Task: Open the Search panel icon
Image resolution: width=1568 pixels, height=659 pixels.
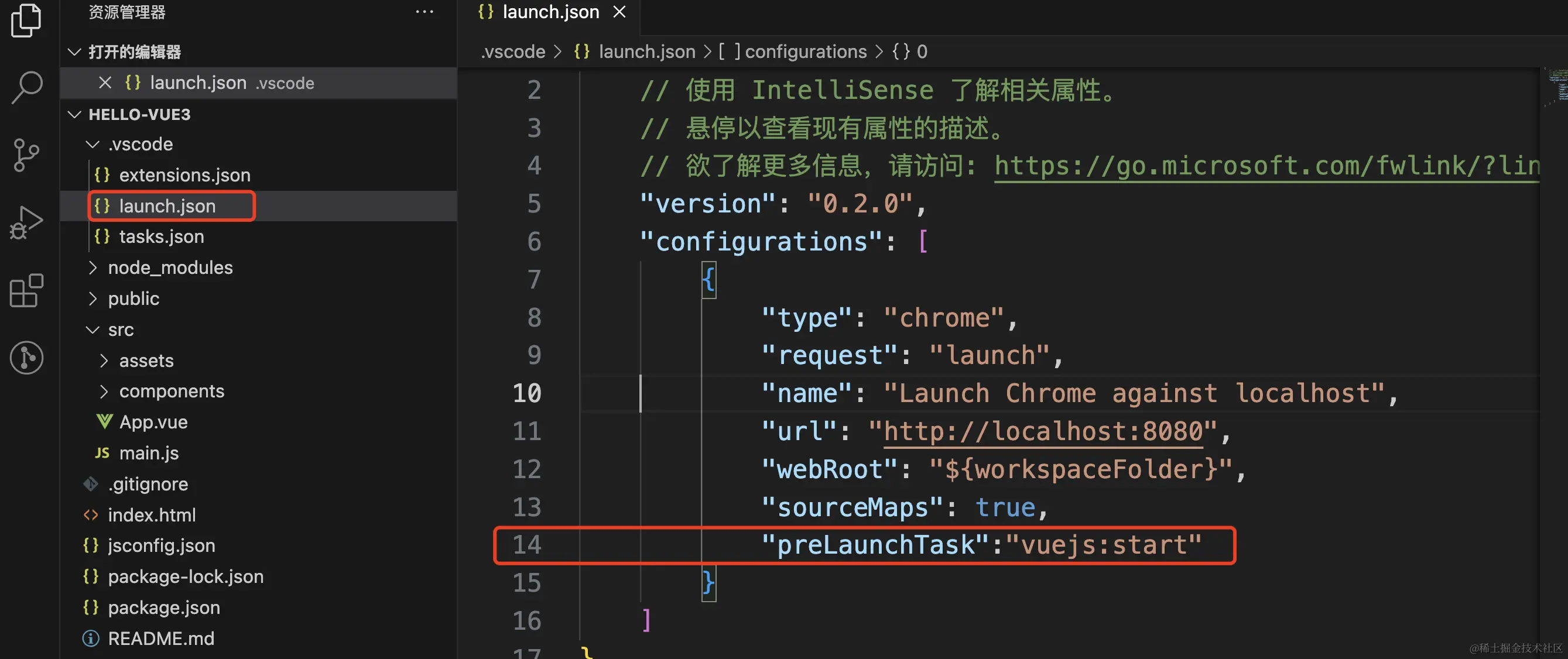Action: (x=26, y=87)
